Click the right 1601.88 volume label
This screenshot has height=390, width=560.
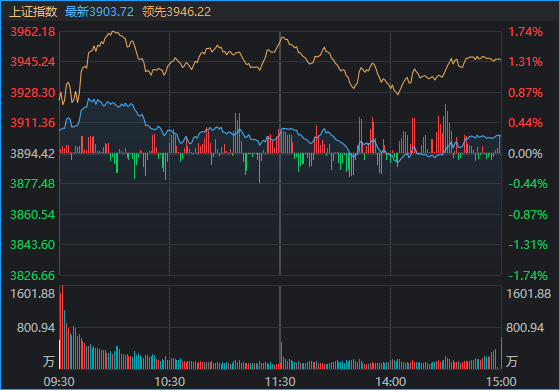pyautogui.click(x=529, y=294)
